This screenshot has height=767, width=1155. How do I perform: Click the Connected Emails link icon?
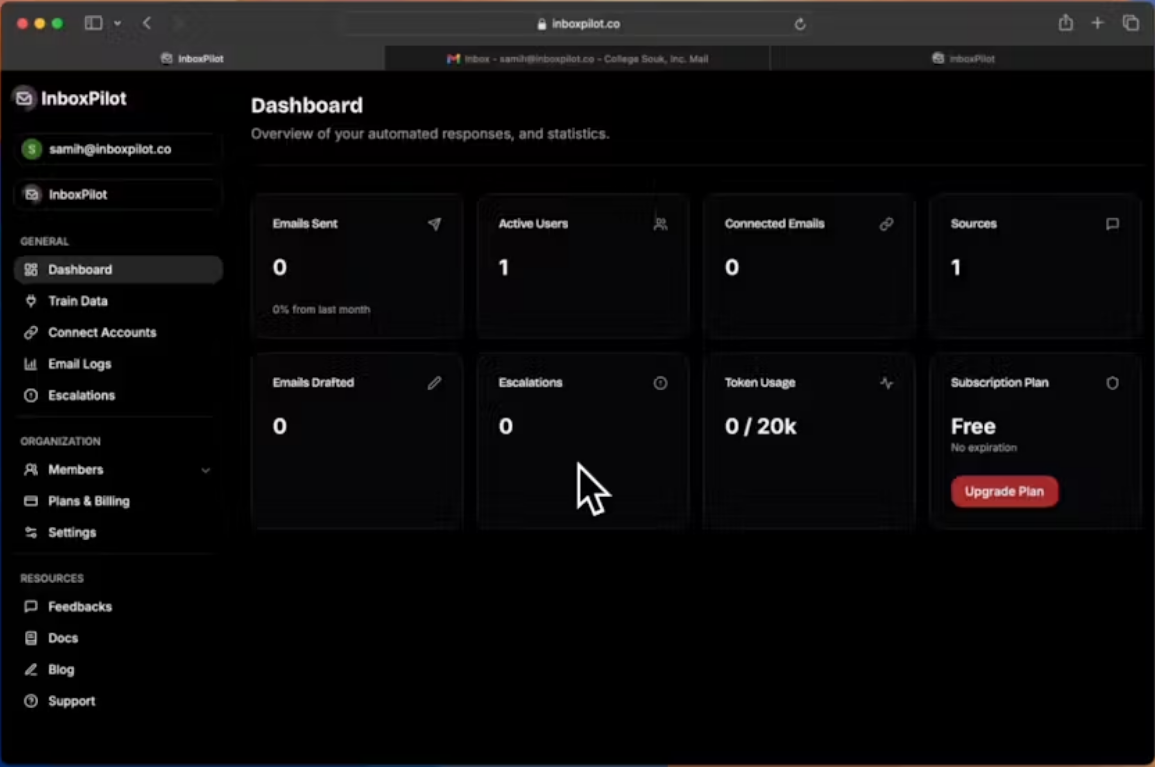tap(887, 224)
